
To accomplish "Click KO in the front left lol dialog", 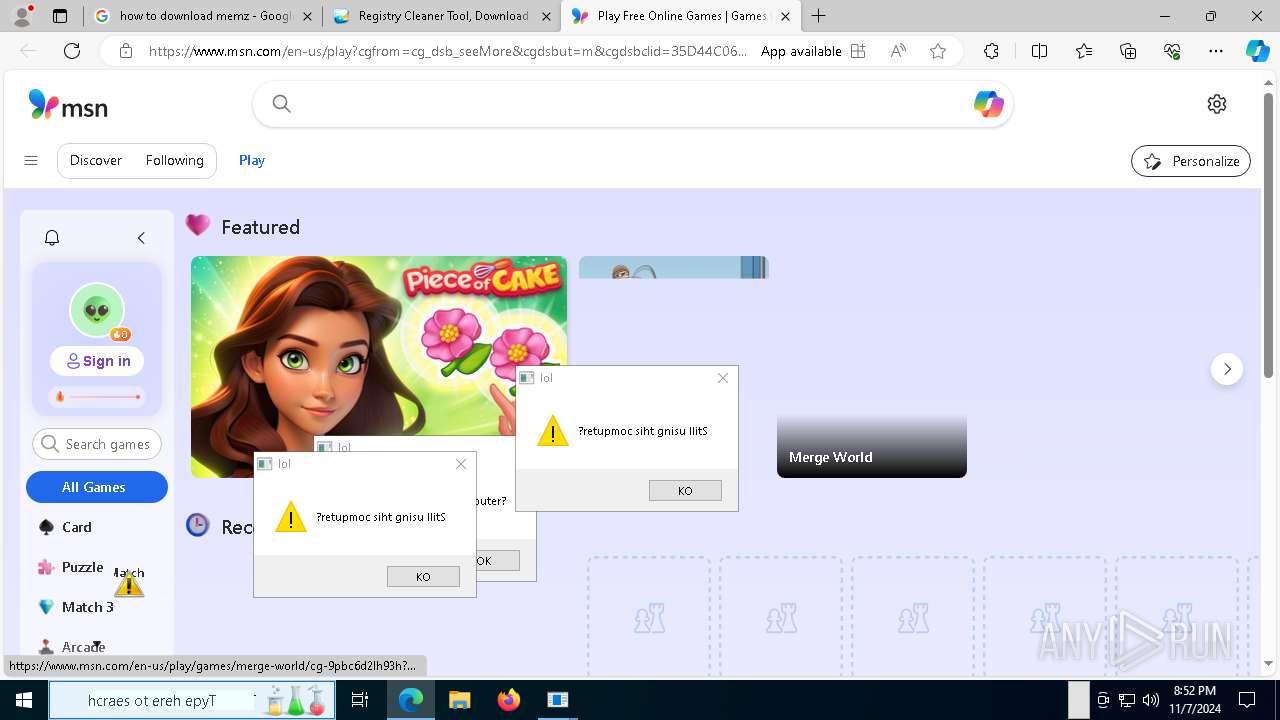I will point(423,577).
